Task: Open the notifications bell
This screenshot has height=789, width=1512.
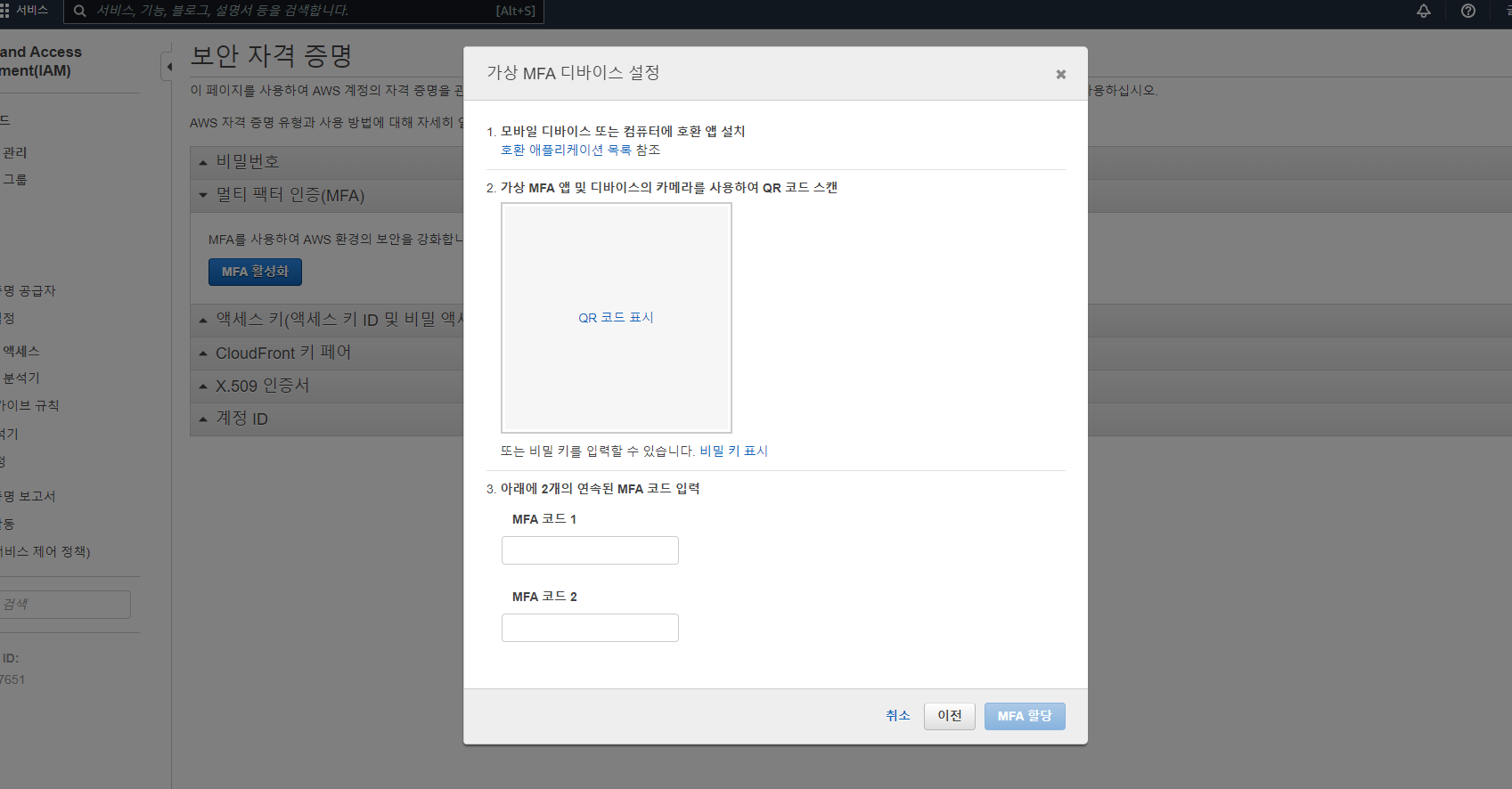Action: [1424, 11]
